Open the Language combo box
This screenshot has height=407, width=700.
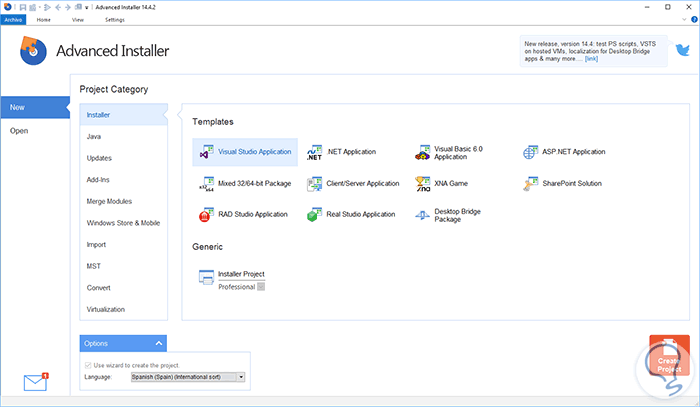188,377
